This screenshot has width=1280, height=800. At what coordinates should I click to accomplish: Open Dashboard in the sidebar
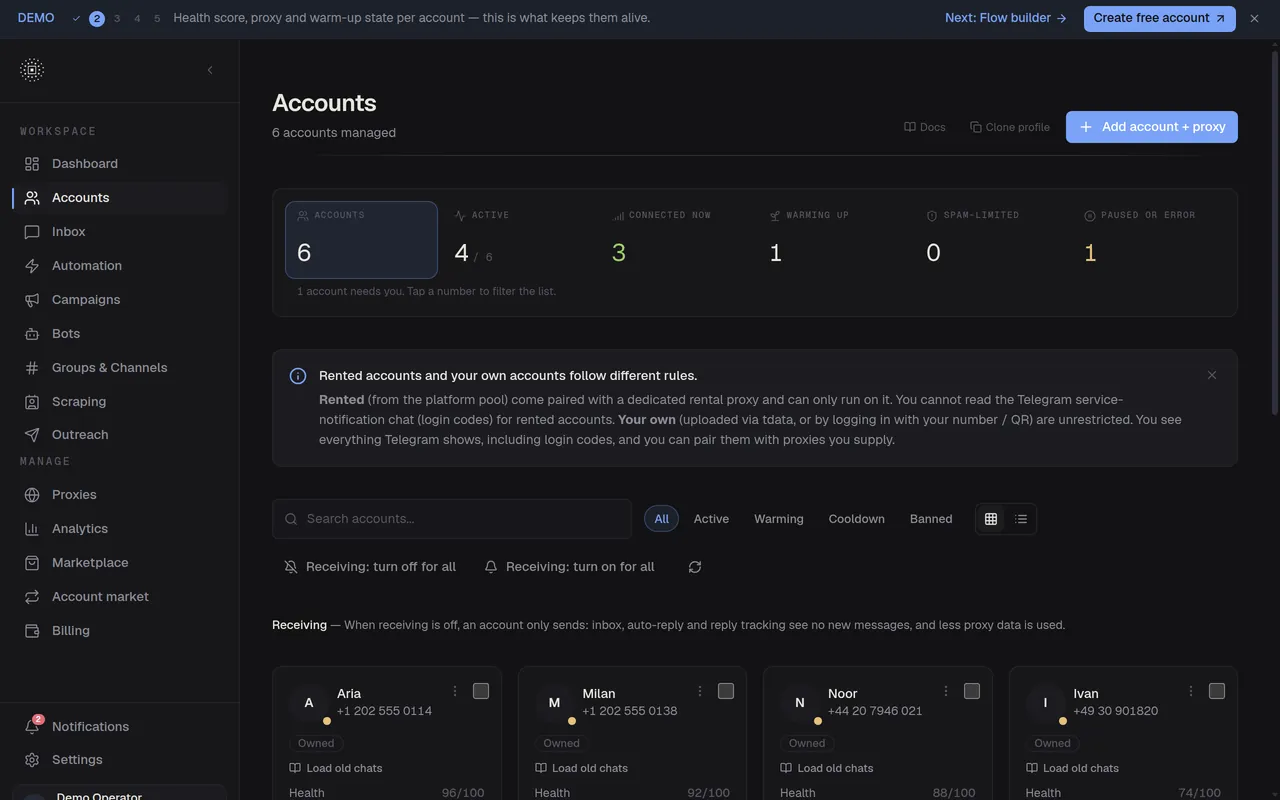tap(120, 164)
